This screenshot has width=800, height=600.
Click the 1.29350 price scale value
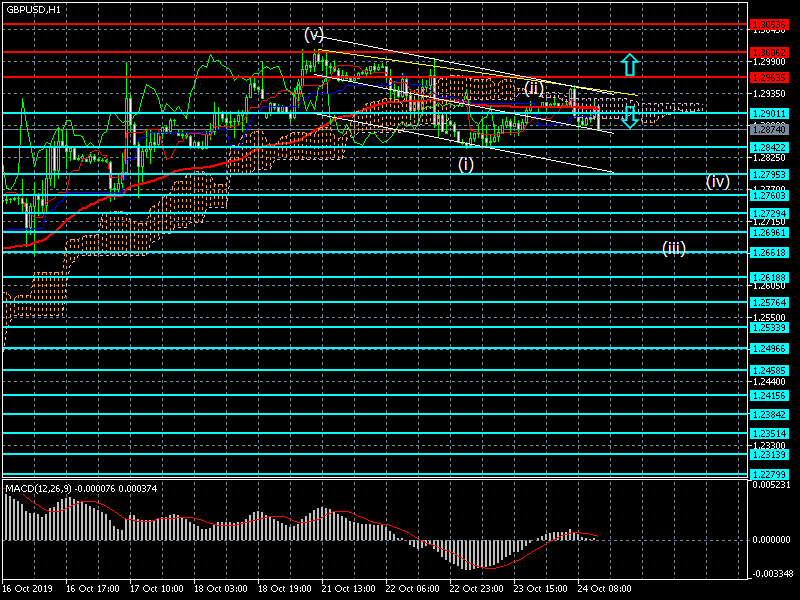pos(769,94)
